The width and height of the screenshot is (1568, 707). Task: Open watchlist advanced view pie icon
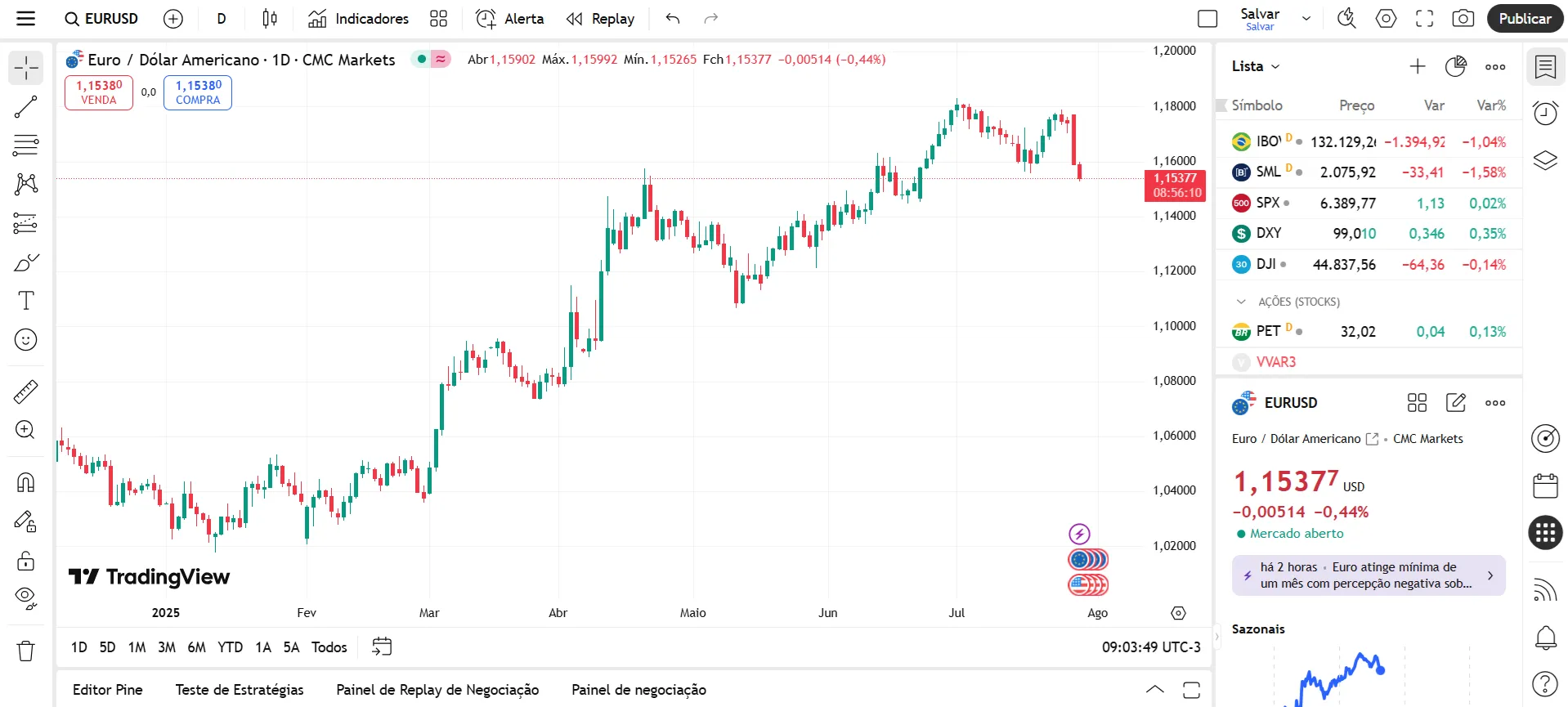tap(1456, 66)
